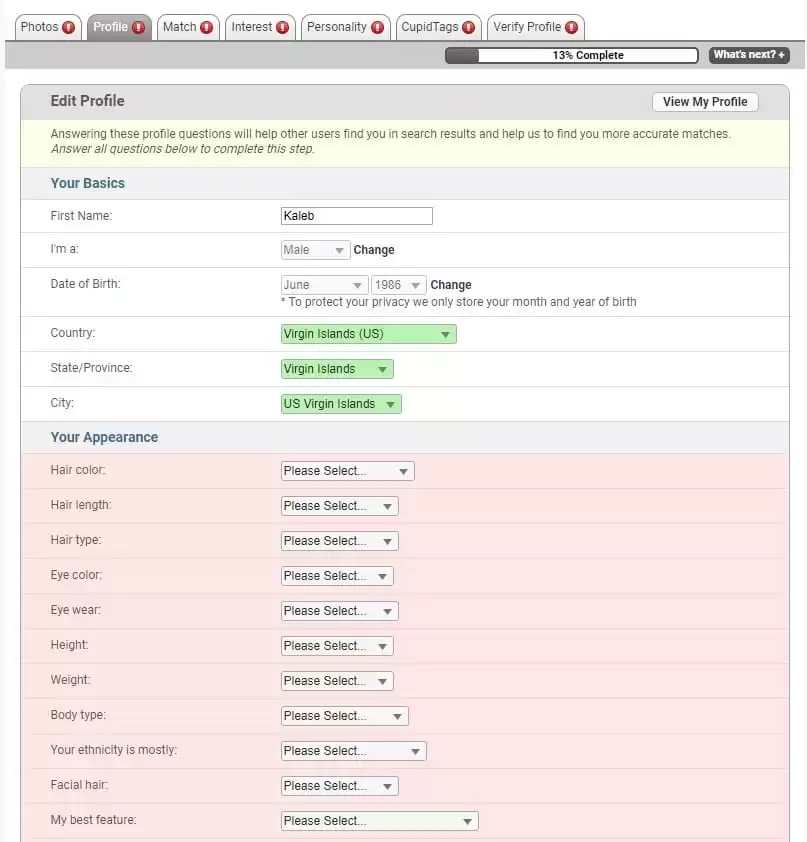Click the red alert icon on Match tab
The image size is (807, 842).
point(206,27)
